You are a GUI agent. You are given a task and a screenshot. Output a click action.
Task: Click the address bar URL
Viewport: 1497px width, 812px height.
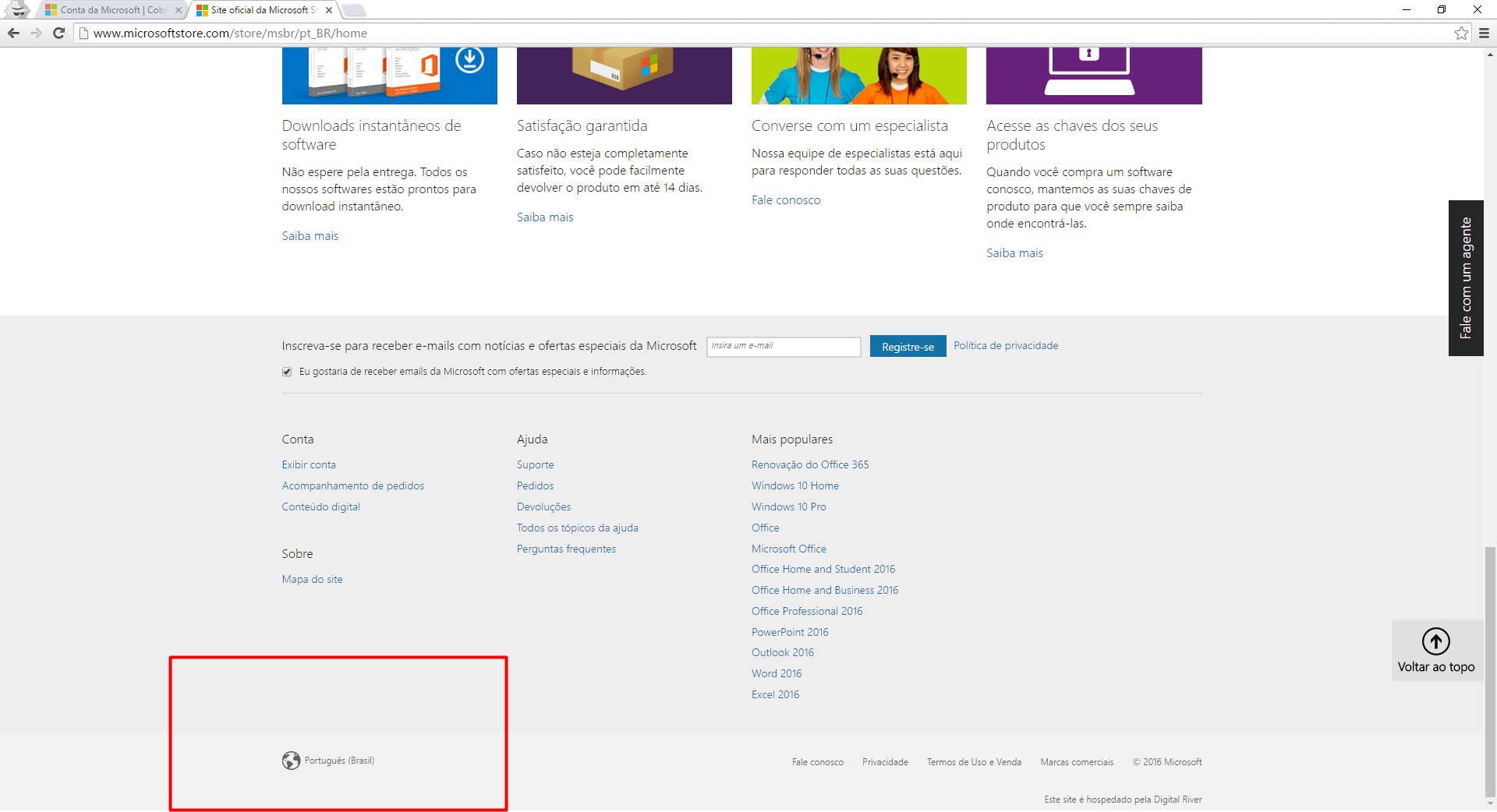point(230,33)
